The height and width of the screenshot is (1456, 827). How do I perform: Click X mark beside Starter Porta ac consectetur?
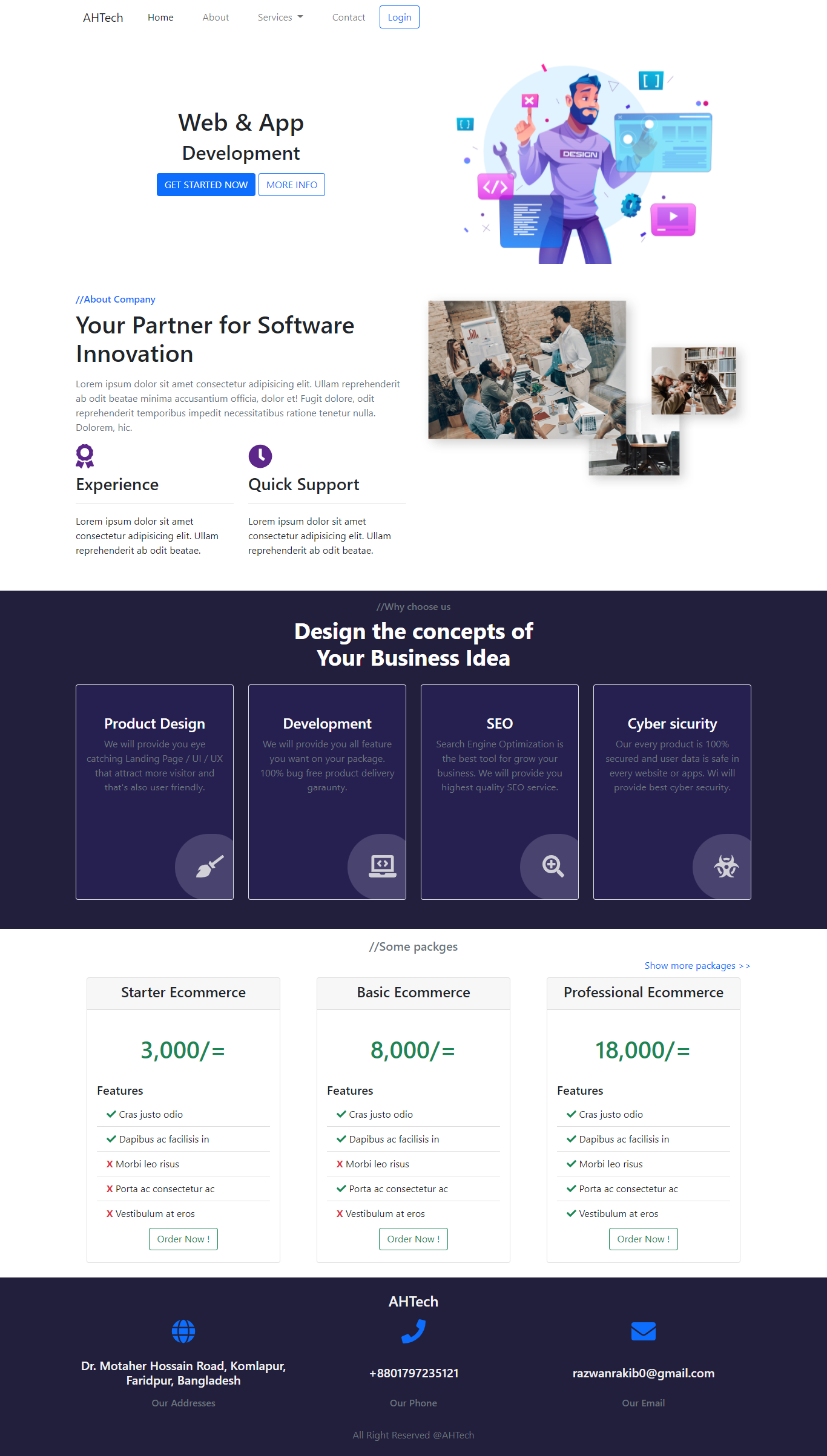pyautogui.click(x=110, y=1189)
